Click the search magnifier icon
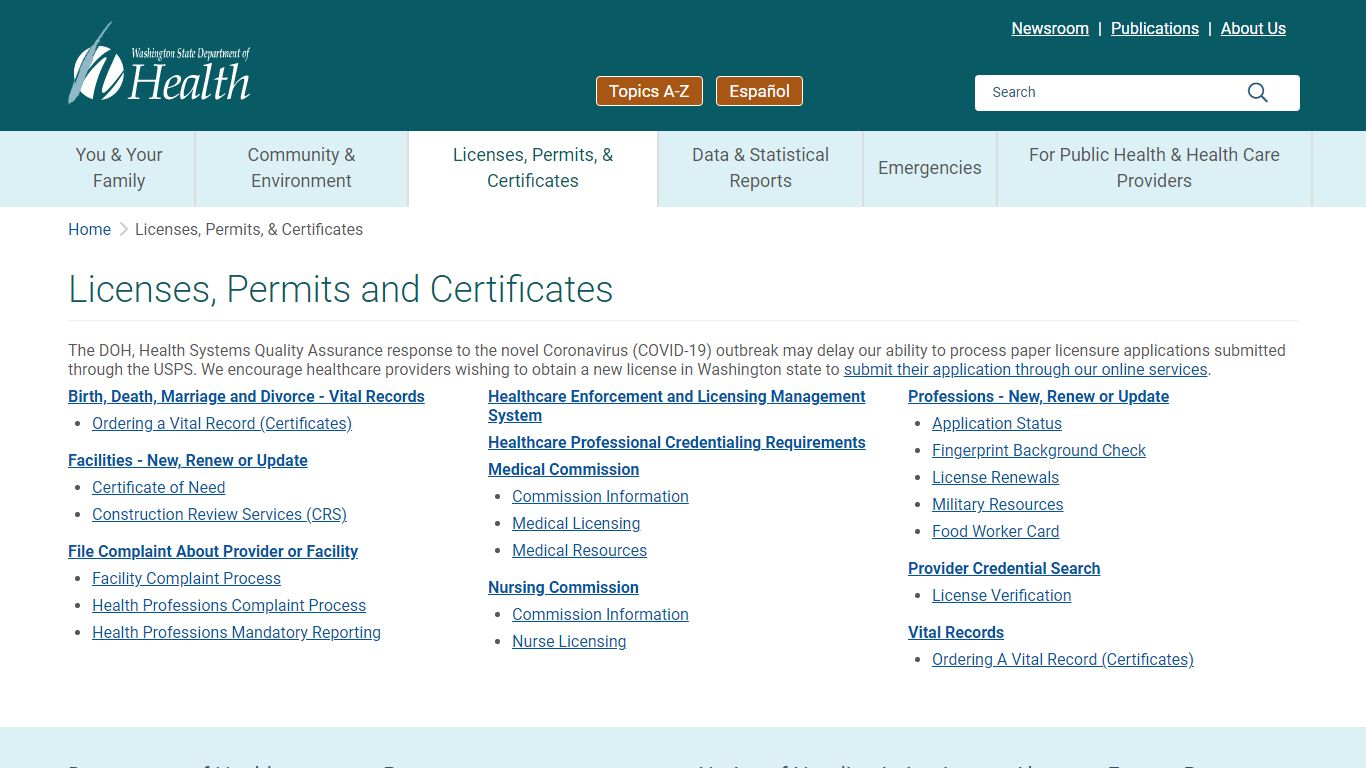Screen dimensions: 1366x768 tap(1258, 93)
